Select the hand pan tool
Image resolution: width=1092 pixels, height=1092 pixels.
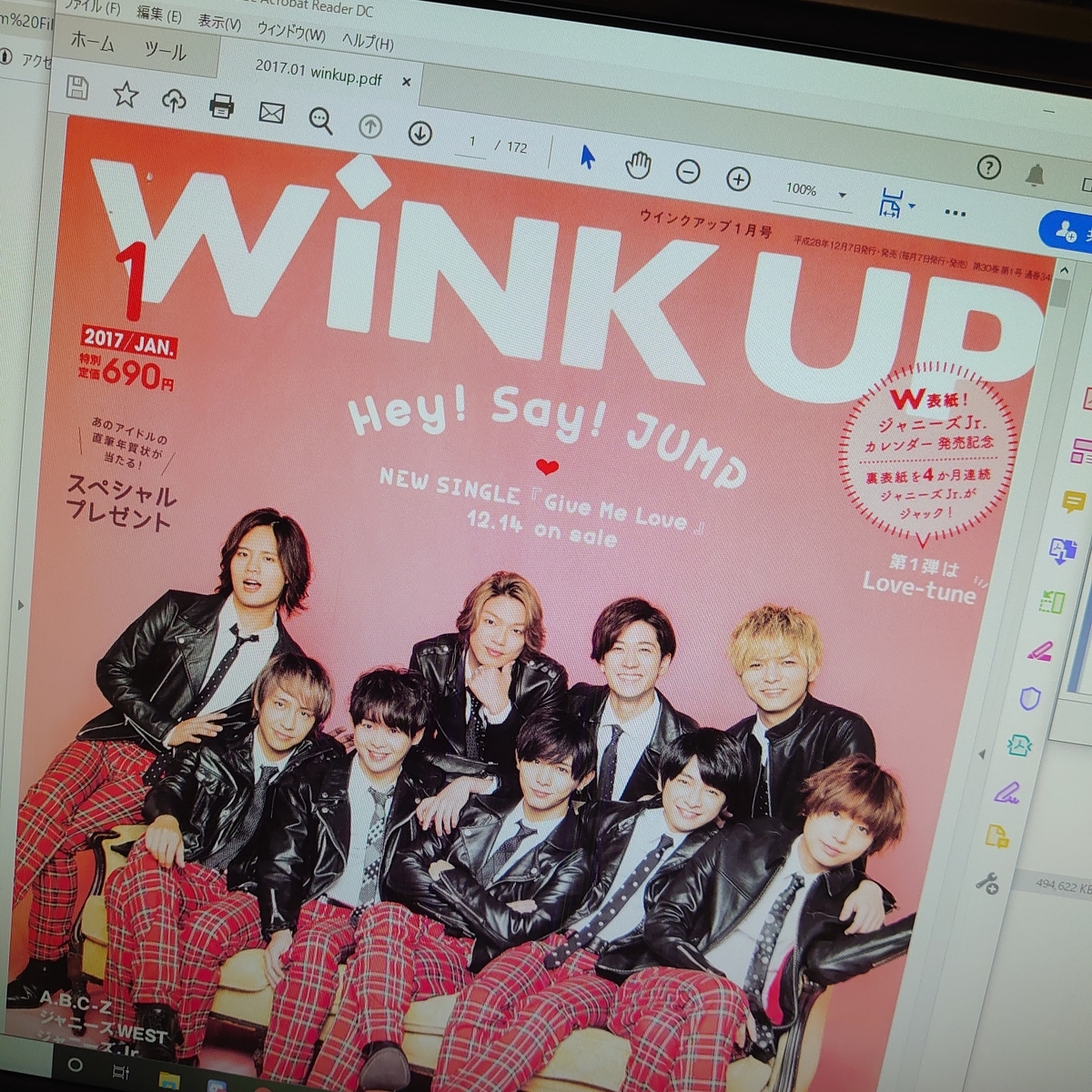(x=638, y=165)
